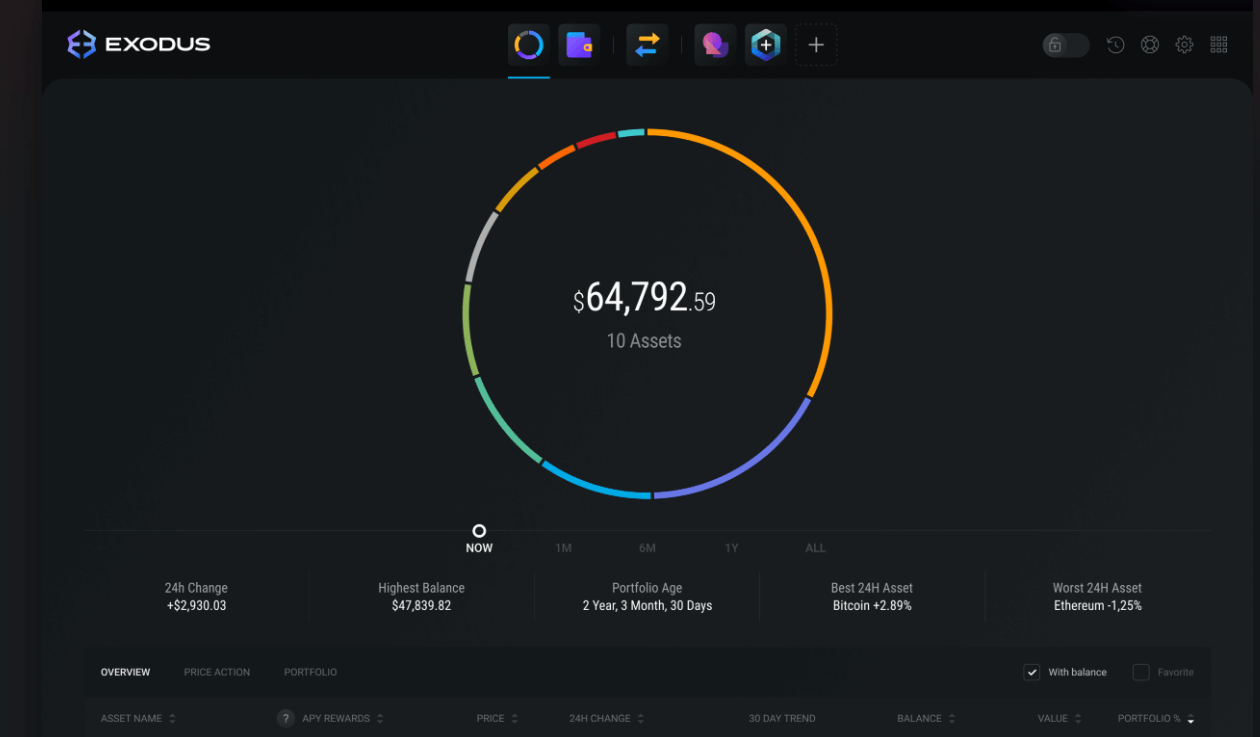Open the Profiles section
The image size is (1260, 737).
(714, 44)
